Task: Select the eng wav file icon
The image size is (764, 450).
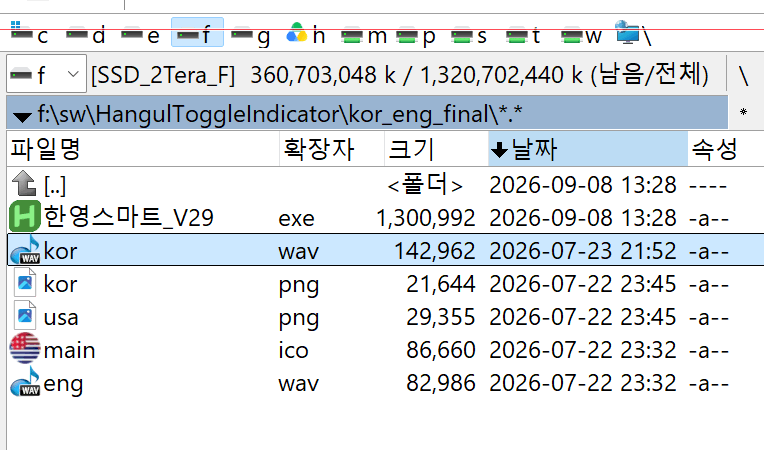Action: (x=25, y=382)
